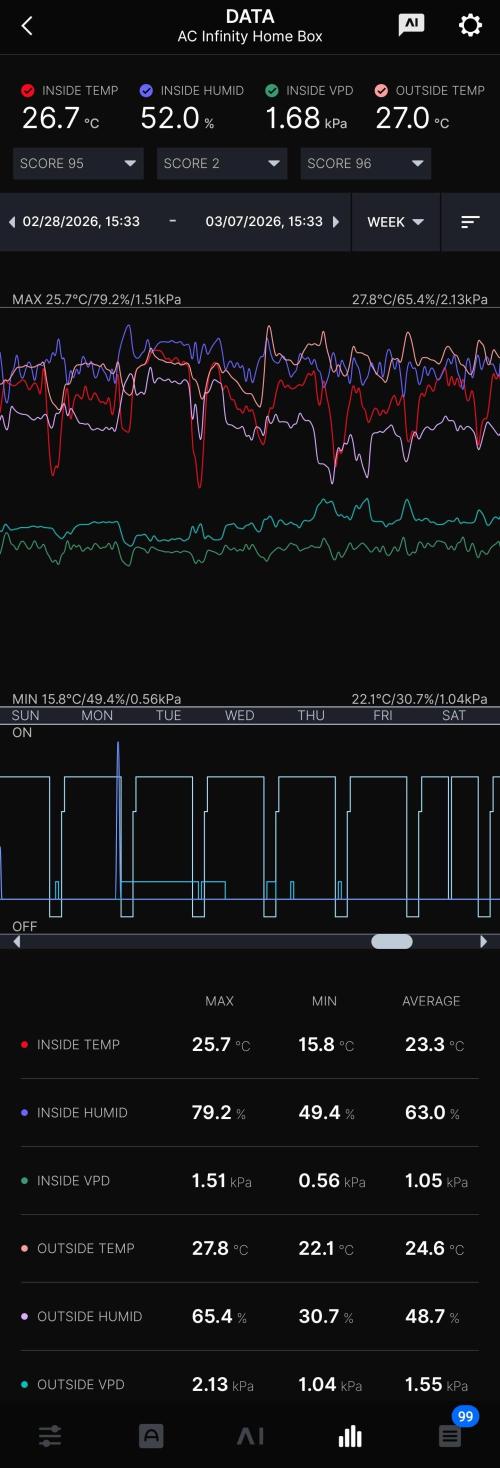This screenshot has width=500, height=1468.
Task: Go to the previous date range arrow
Action: pos(11,222)
